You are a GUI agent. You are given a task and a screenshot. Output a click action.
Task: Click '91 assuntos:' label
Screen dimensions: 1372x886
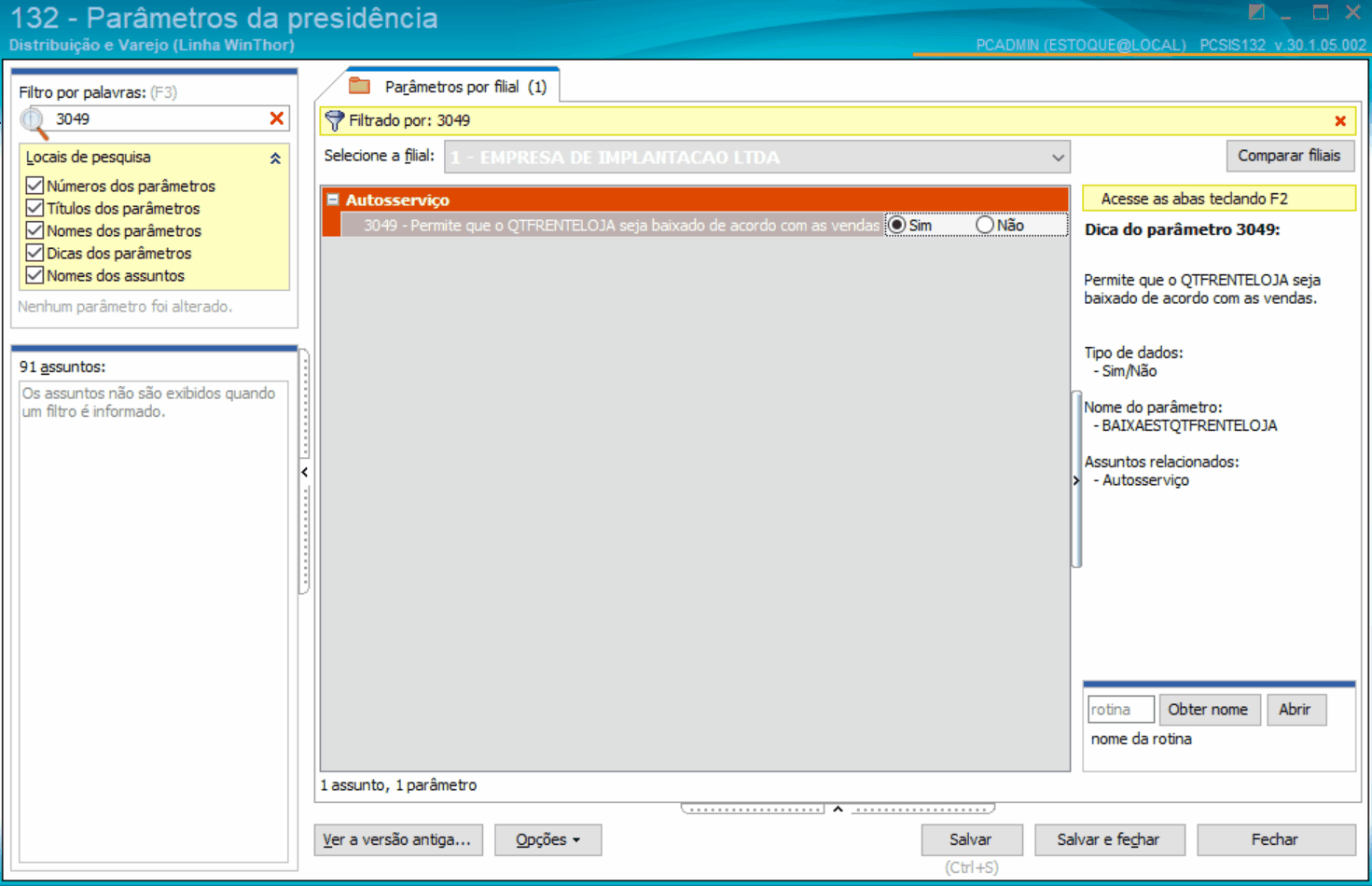62,367
